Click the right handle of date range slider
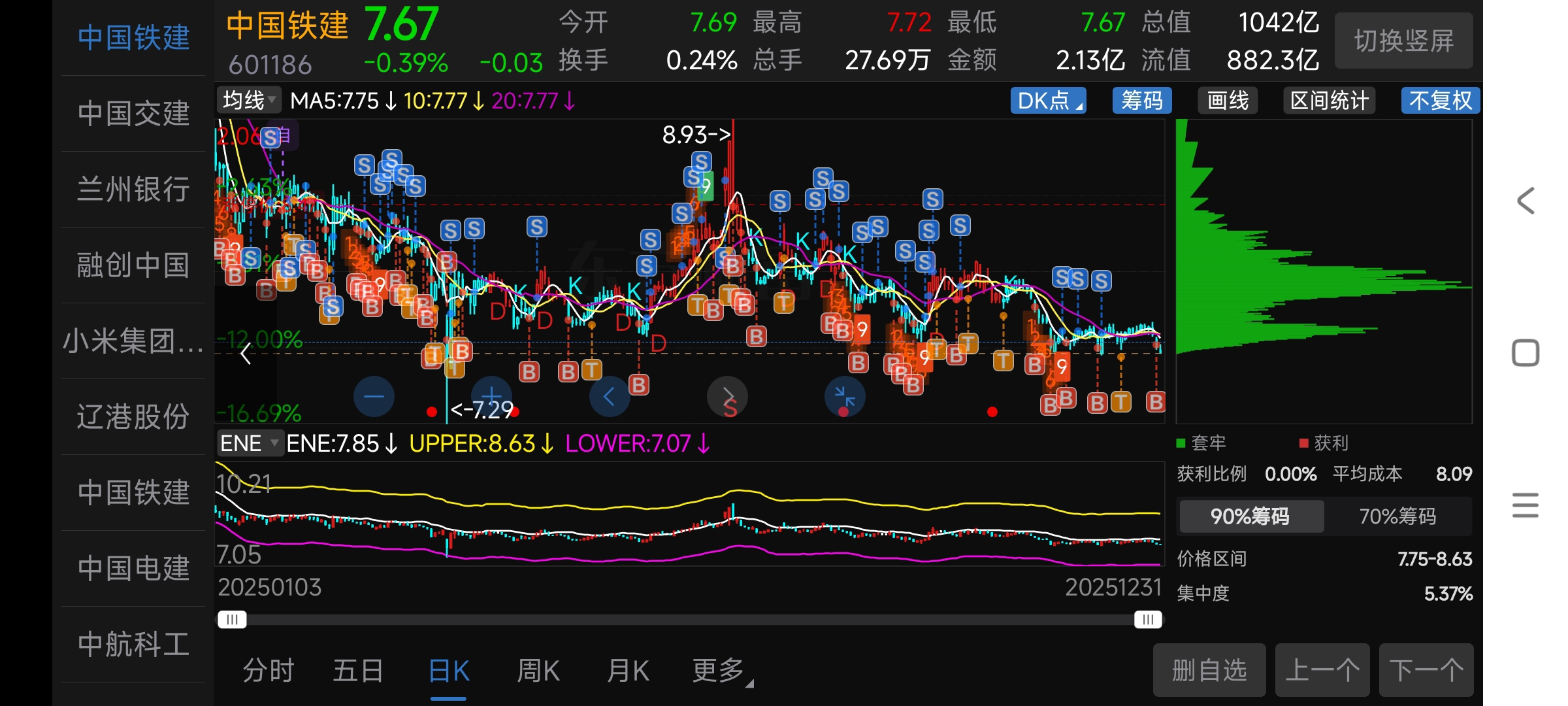 point(1148,619)
